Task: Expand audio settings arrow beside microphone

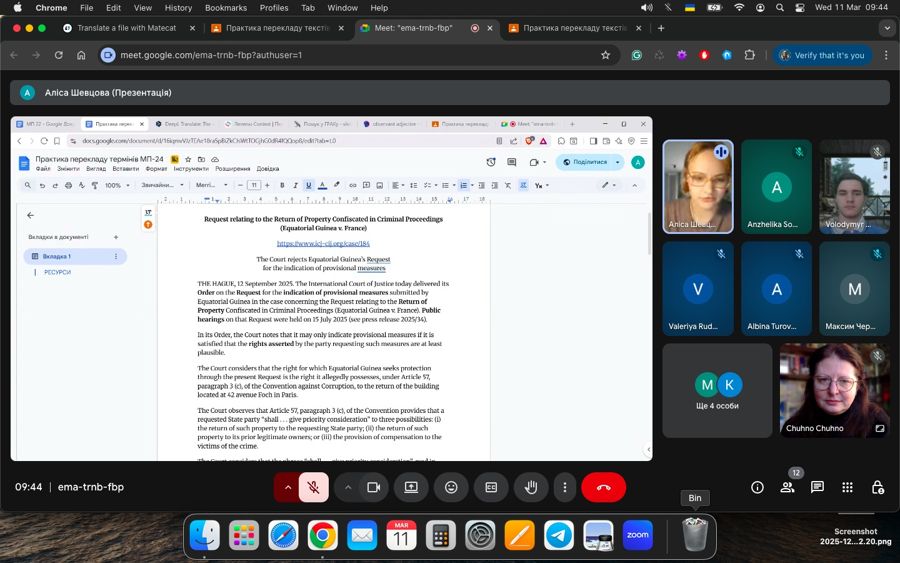Action: click(x=288, y=487)
